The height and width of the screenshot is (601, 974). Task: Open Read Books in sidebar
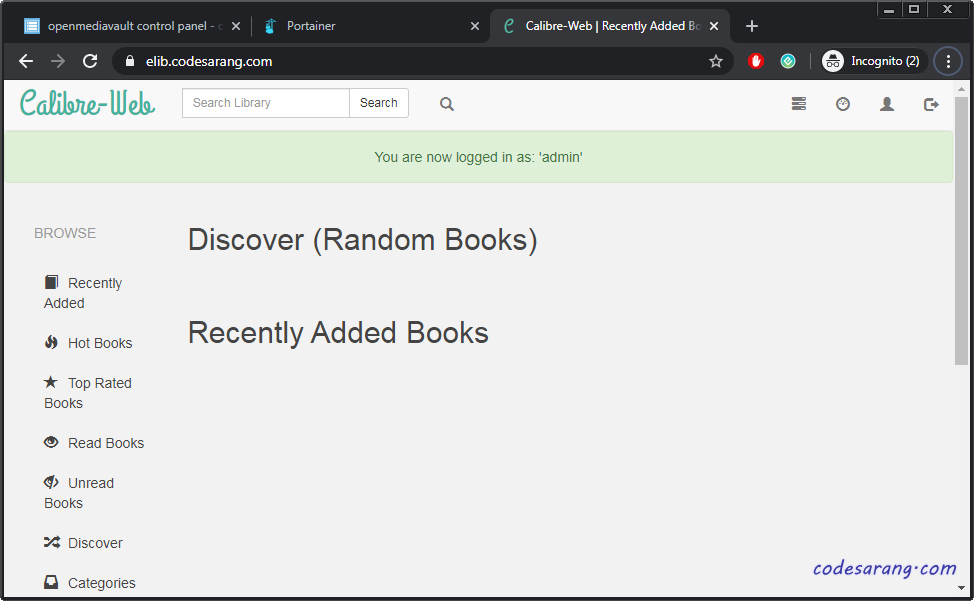point(94,443)
